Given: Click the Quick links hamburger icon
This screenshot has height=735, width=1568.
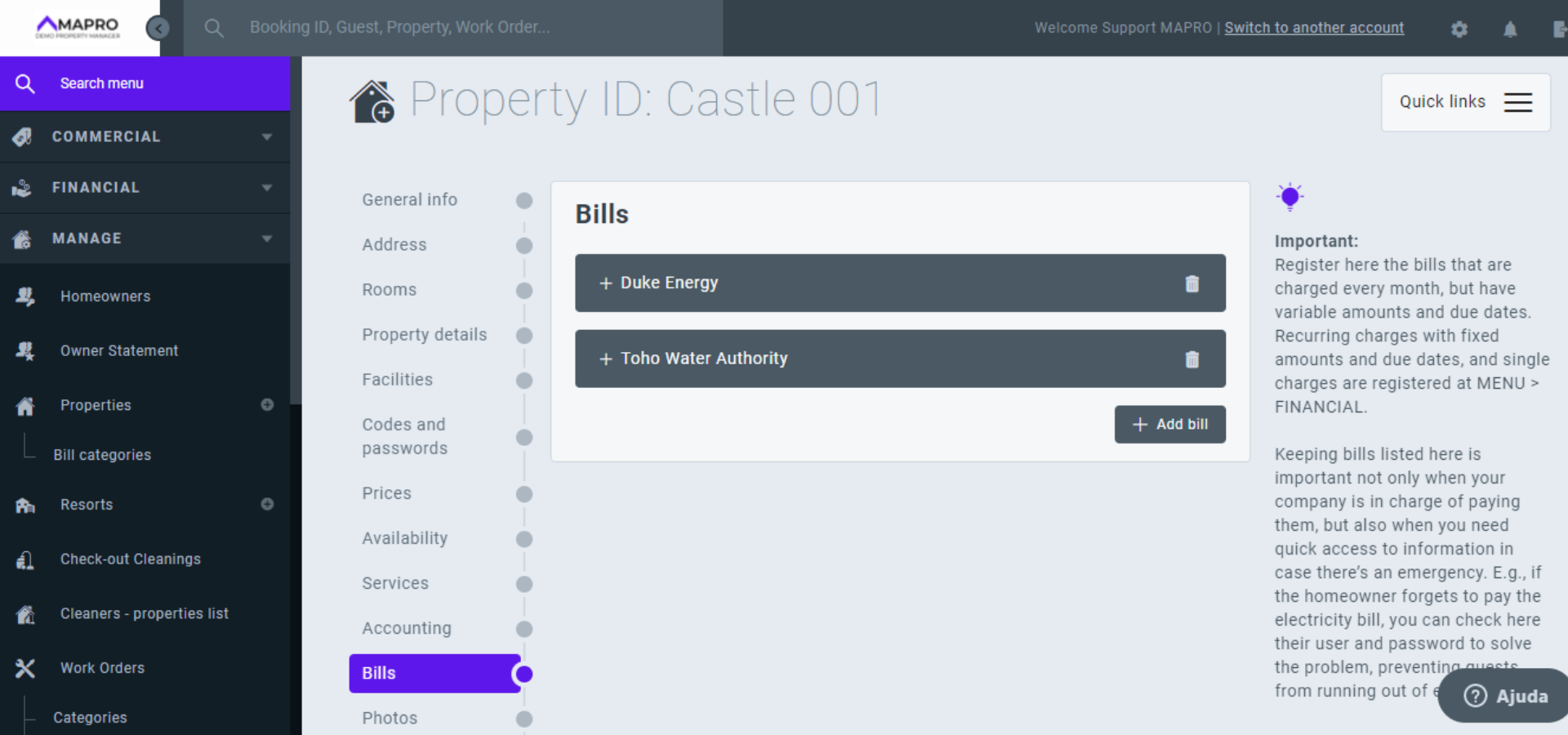Looking at the screenshot, I should [1517, 102].
